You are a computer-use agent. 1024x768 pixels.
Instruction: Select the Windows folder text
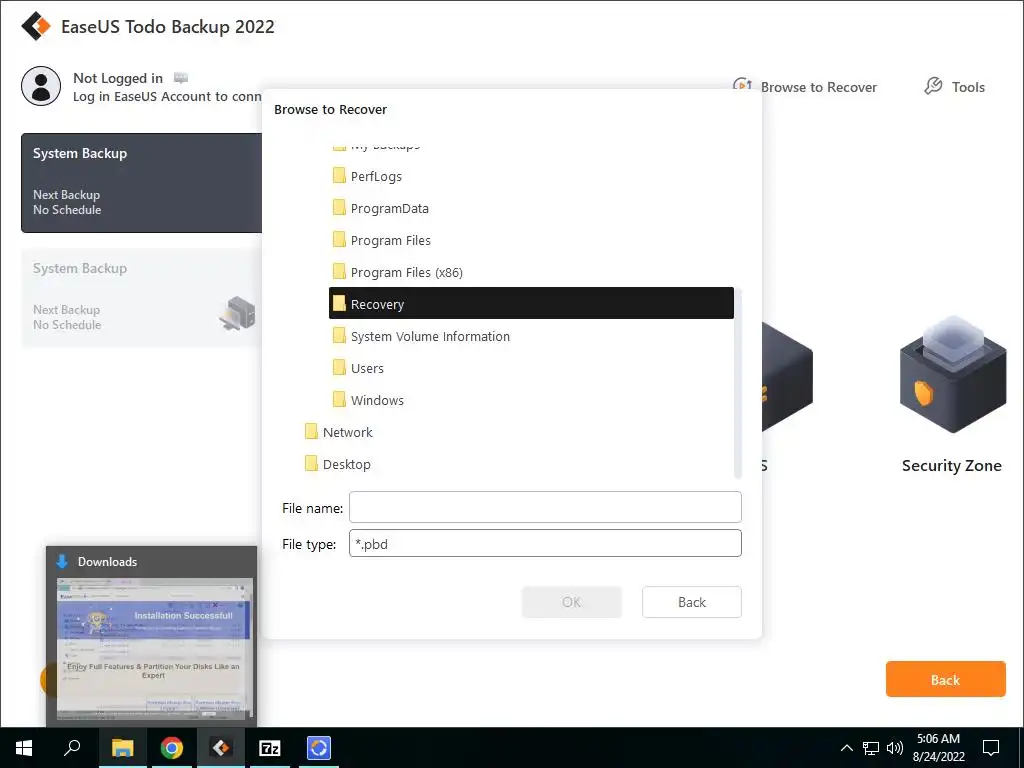click(x=377, y=400)
